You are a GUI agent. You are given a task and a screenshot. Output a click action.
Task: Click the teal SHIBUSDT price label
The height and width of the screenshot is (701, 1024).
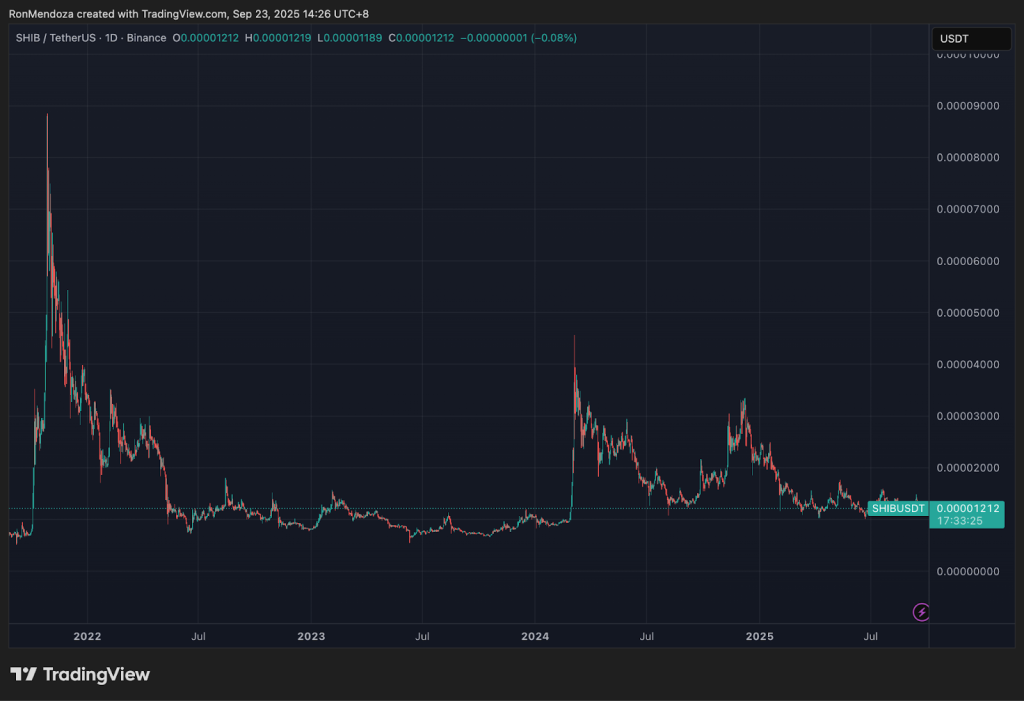897,508
